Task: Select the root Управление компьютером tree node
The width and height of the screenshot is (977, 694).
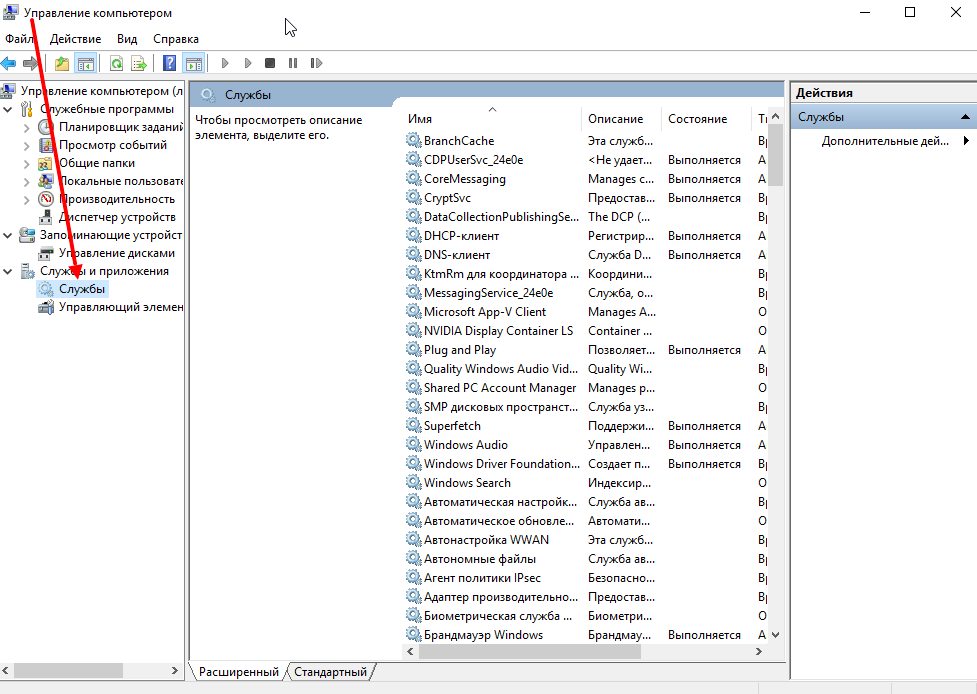Action: (x=101, y=91)
